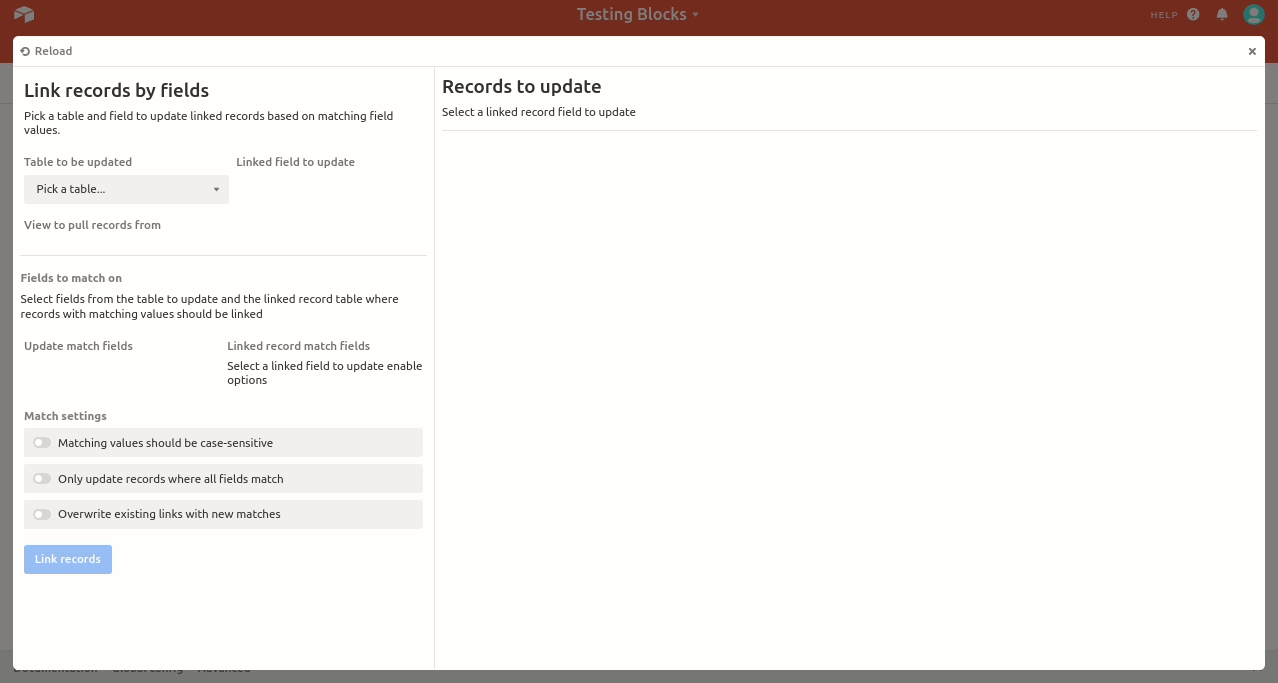Image resolution: width=1278 pixels, height=683 pixels.
Task: Toggle only update records where all fields match
Action: (x=42, y=479)
